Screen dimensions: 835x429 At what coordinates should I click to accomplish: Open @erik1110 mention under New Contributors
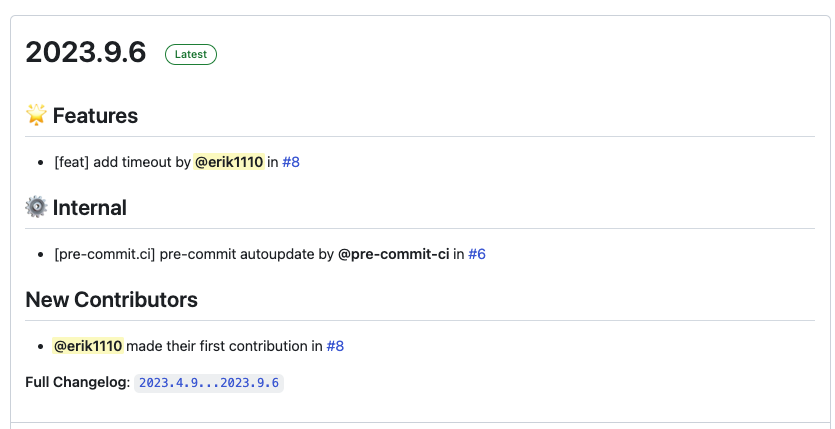click(88, 346)
